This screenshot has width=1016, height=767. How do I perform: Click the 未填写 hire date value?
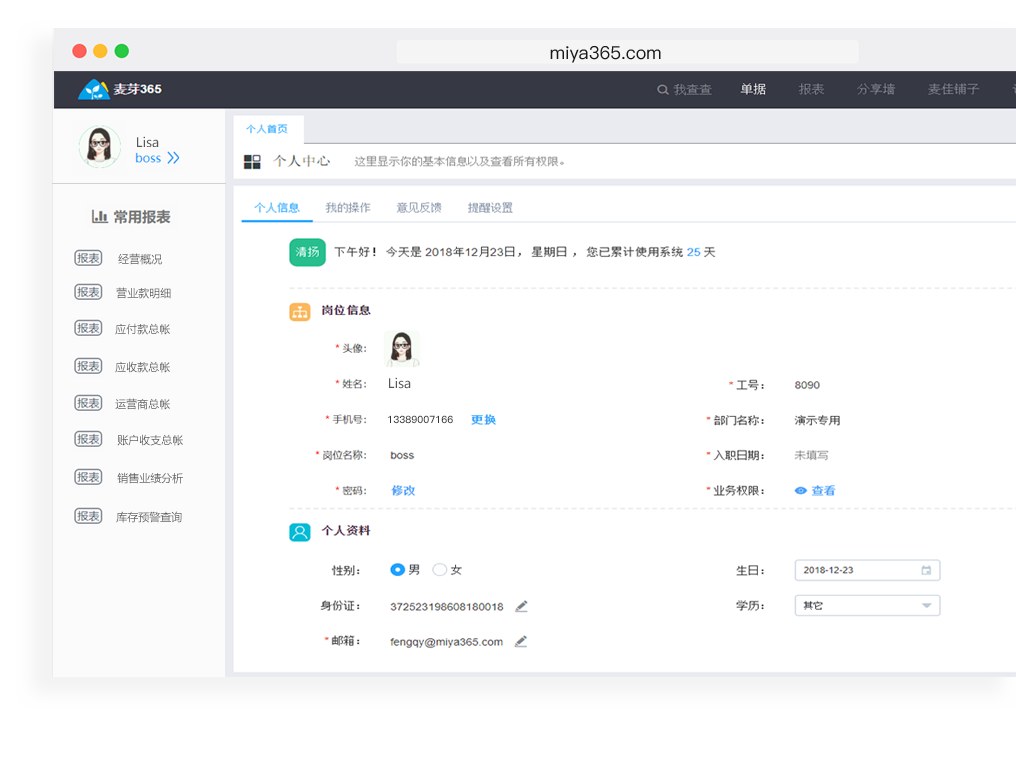(x=811, y=455)
